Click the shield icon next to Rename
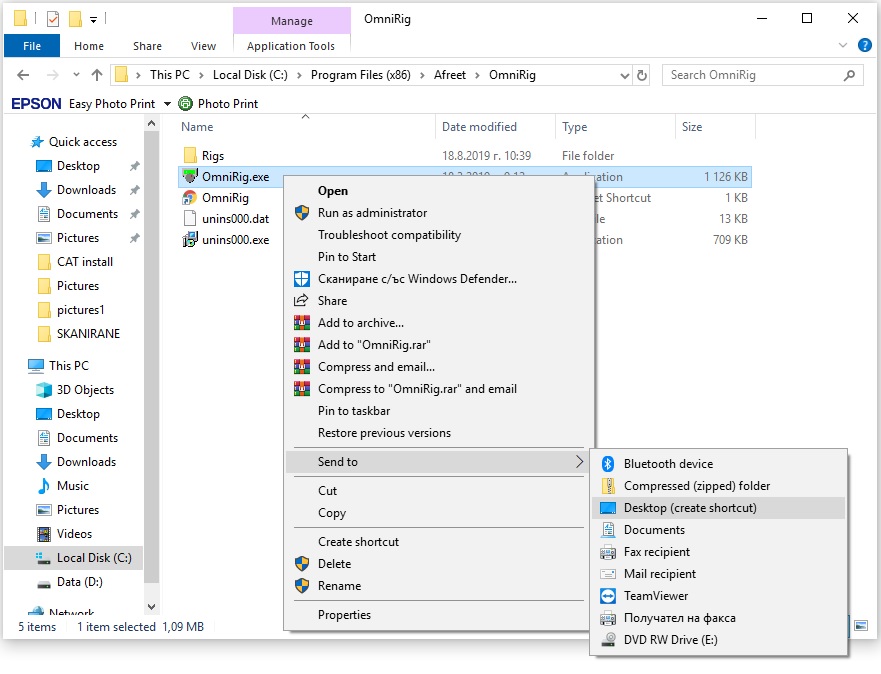The width and height of the screenshot is (881, 674). tap(302, 586)
